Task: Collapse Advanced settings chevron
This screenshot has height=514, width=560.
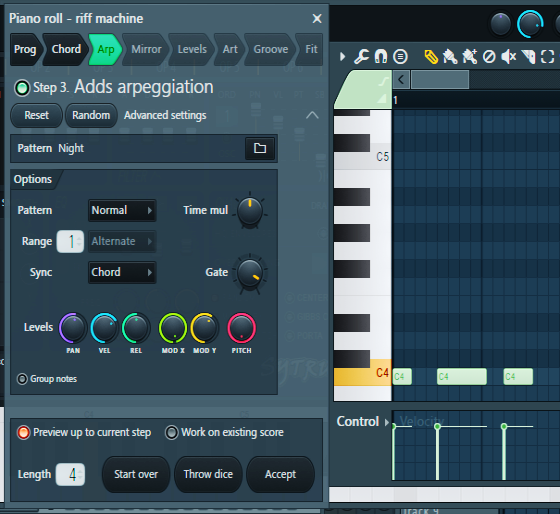Action: click(312, 115)
